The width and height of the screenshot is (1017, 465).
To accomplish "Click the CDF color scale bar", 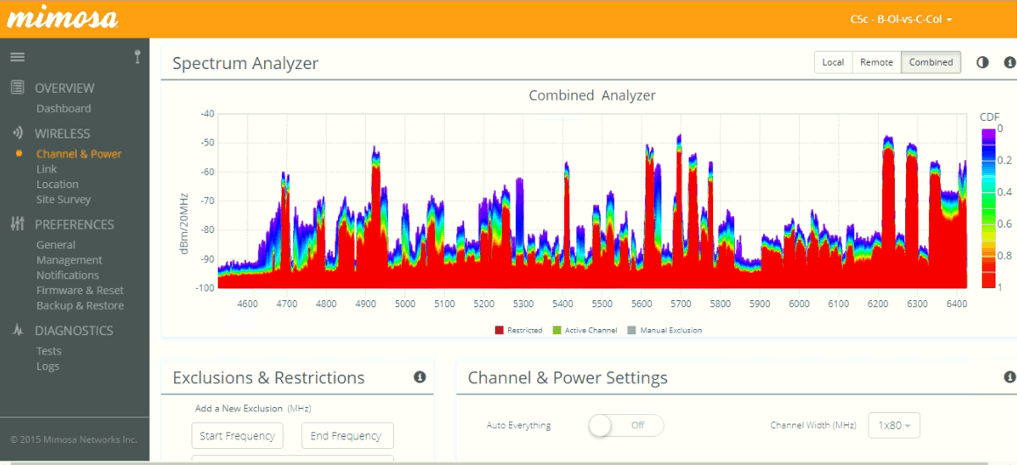I will pos(989,208).
